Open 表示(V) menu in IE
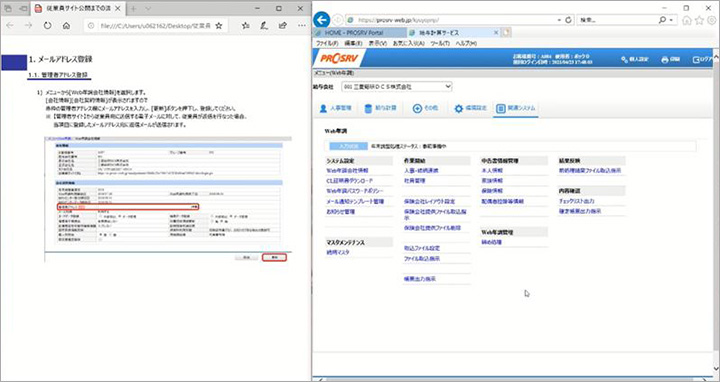The height and width of the screenshot is (382, 720). click(378, 43)
